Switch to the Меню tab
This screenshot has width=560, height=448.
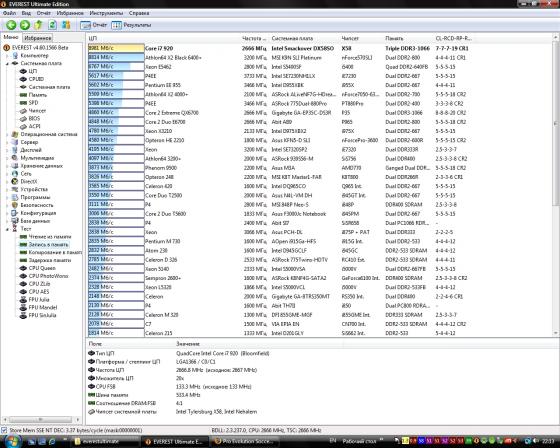click(11, 37)
